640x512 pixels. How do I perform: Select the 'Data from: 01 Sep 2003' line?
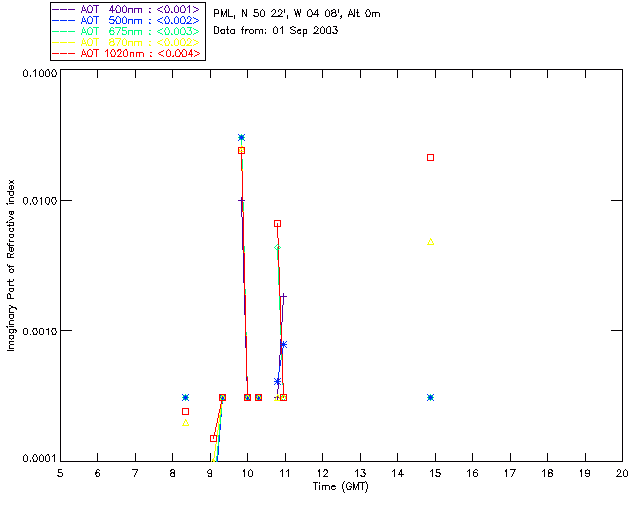tap(276, 31)
